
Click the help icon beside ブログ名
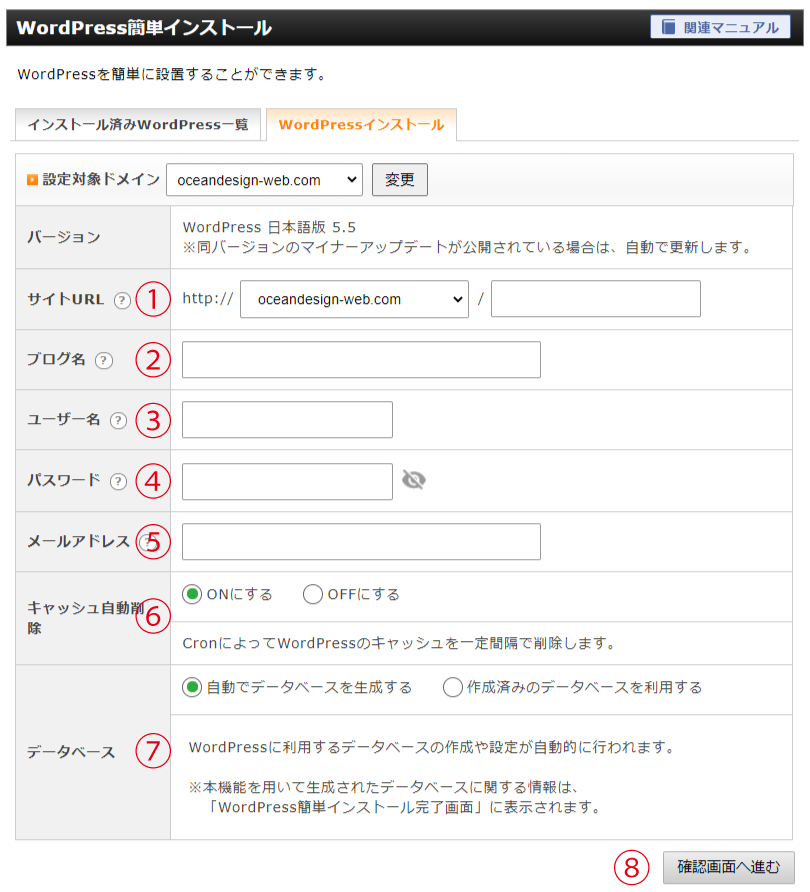point(104,360)
